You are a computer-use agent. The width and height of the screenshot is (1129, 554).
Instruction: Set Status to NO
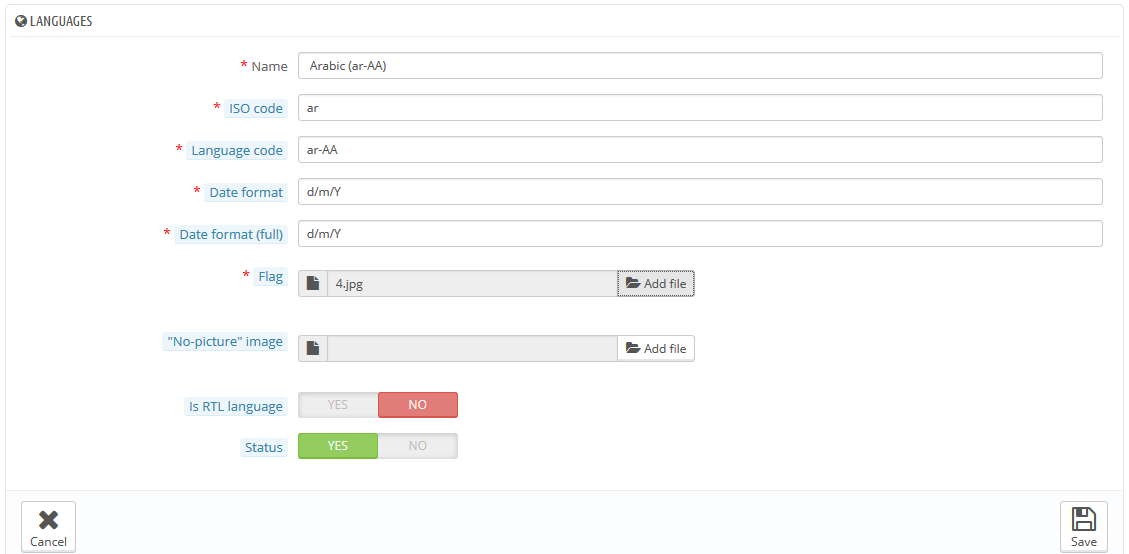point(418,446)
